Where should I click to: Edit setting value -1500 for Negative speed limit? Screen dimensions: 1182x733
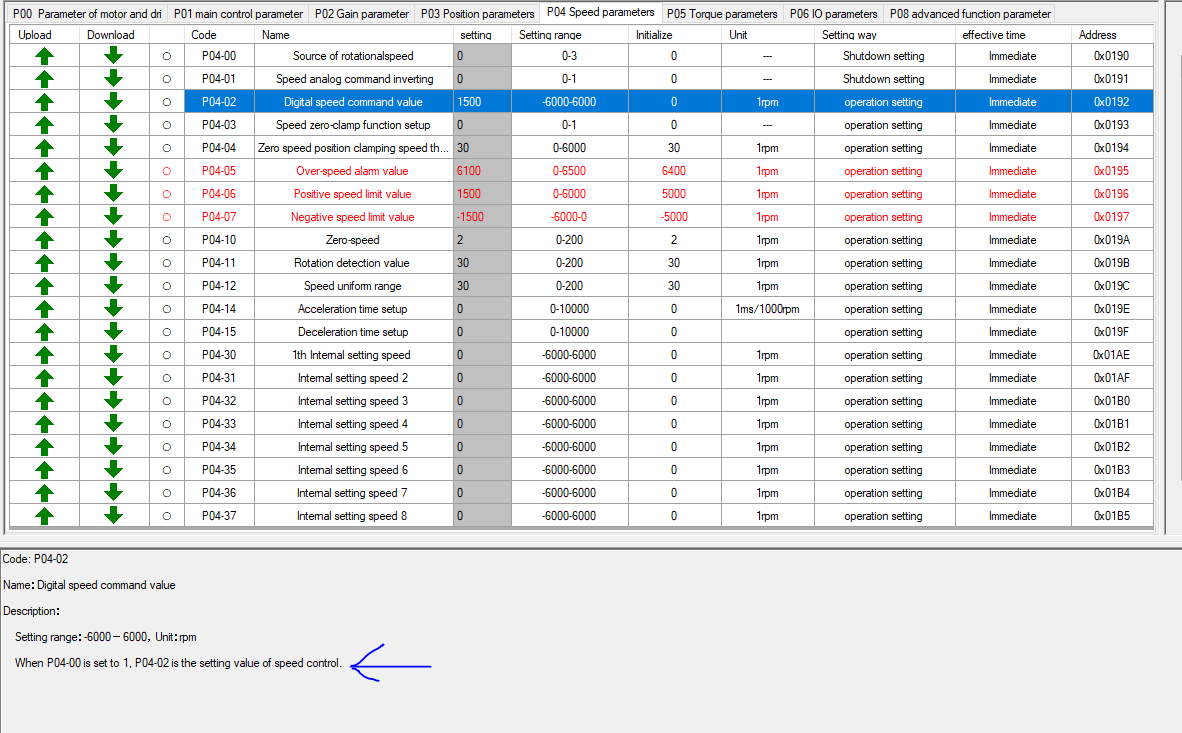(x=482, y=216)
